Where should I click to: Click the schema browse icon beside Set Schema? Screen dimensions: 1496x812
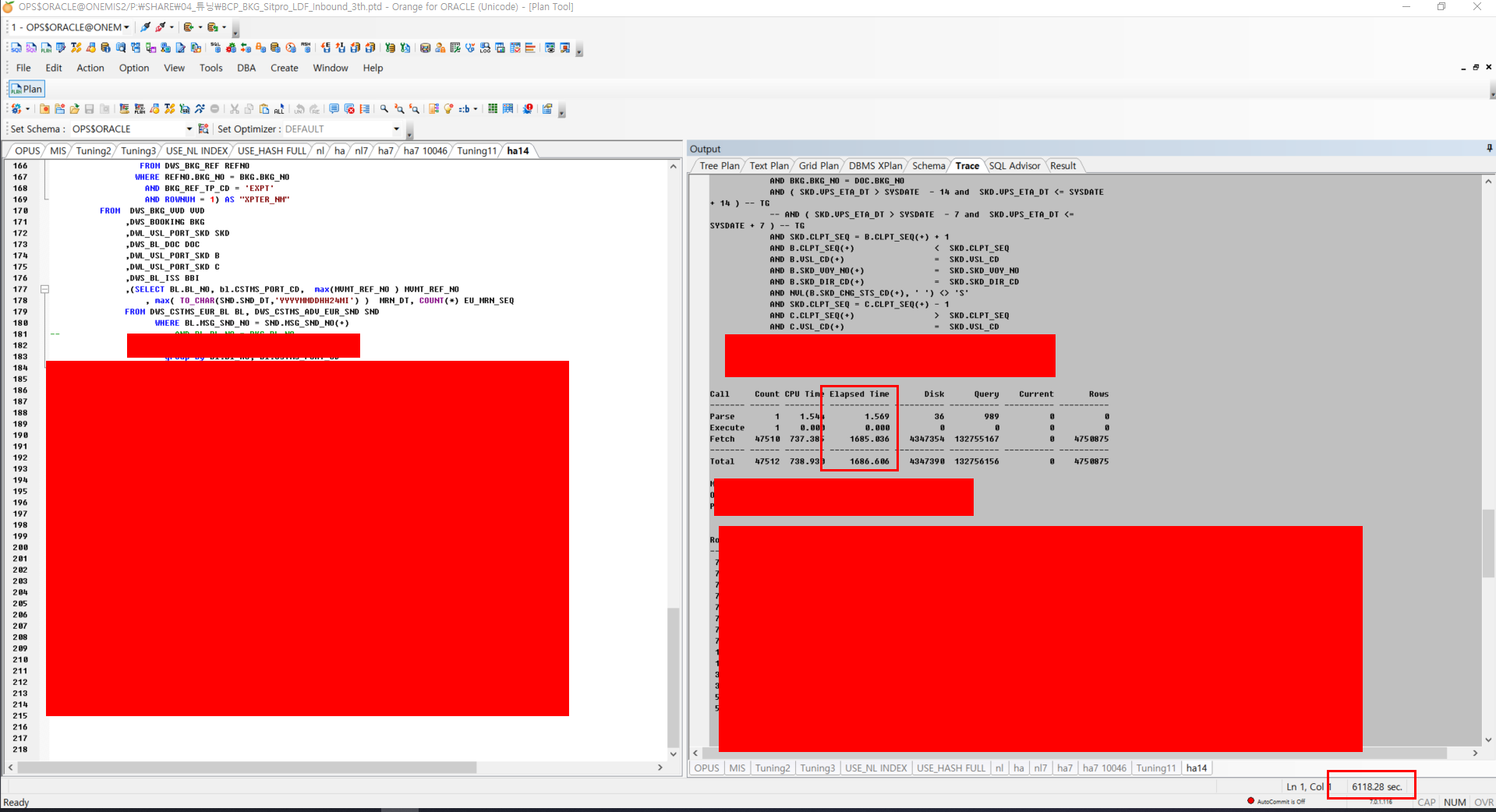tap(203, 129)
